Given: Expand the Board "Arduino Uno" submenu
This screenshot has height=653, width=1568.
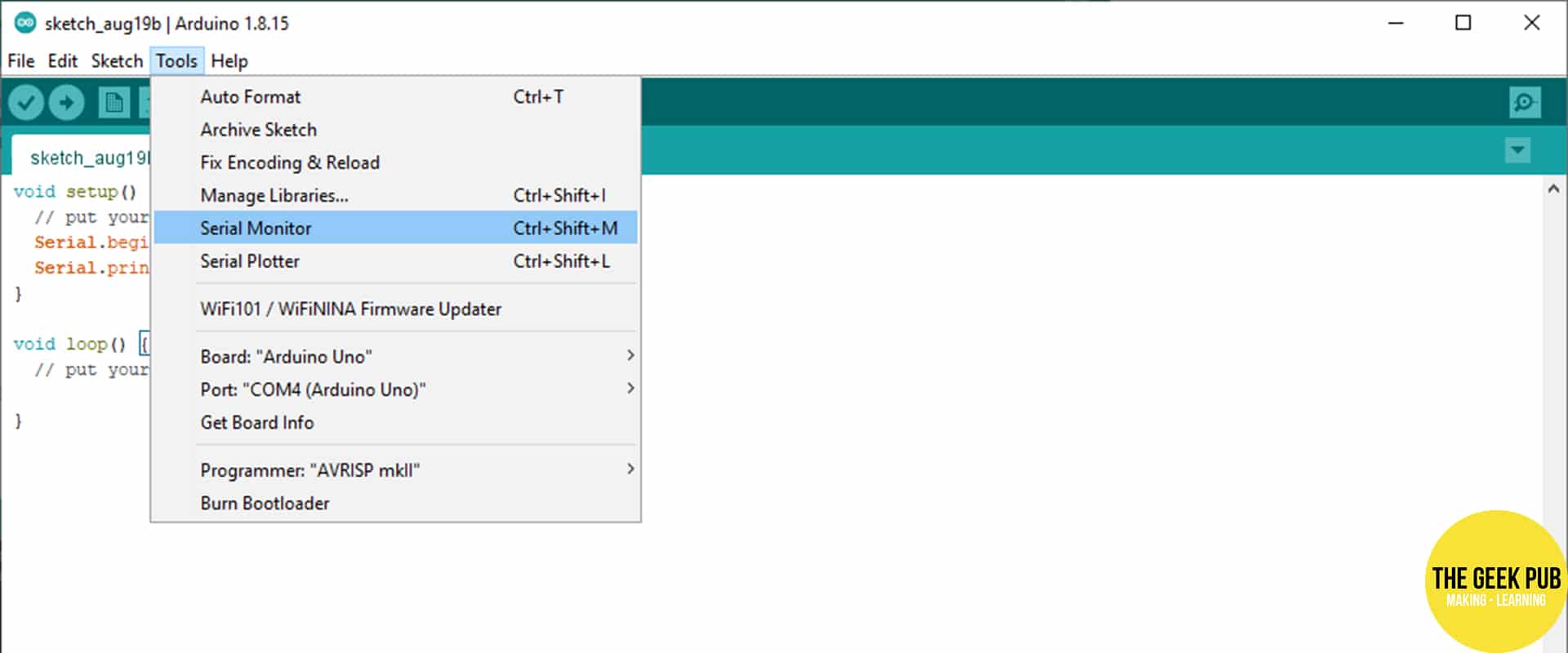Looking at the screenshot, I should pos(395,357).
